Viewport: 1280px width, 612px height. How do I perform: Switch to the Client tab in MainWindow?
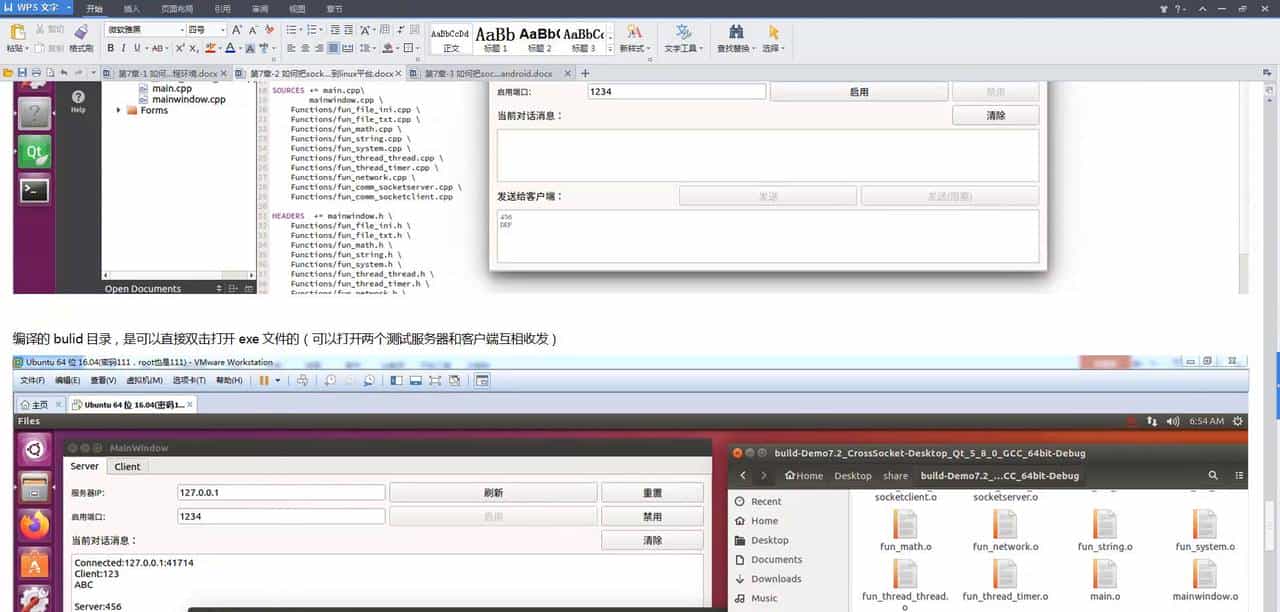pyautogui.click(x=127, y=466)
